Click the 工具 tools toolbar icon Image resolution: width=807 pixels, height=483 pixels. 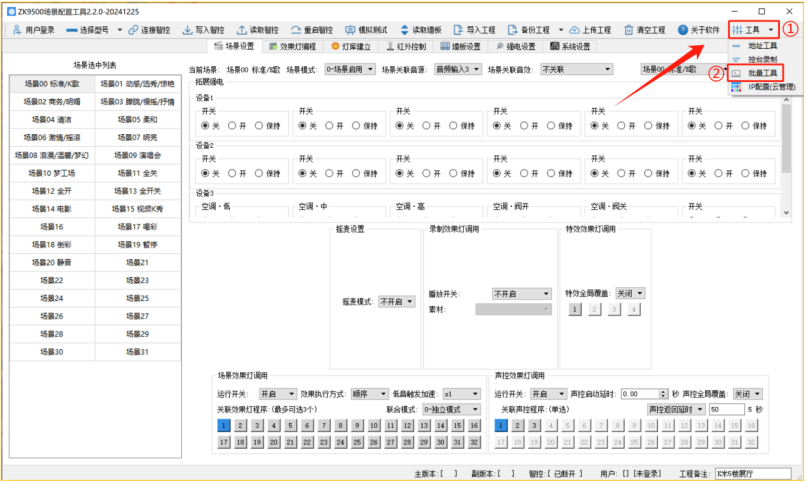(x=737, y=30)
